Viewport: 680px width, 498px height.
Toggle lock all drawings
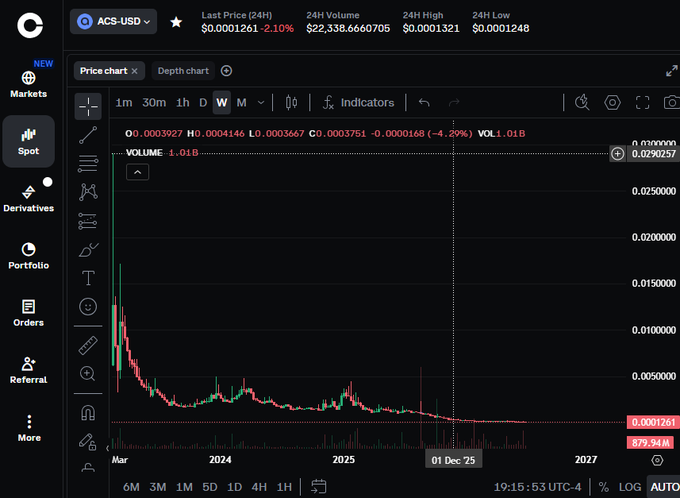click(88, 442)
